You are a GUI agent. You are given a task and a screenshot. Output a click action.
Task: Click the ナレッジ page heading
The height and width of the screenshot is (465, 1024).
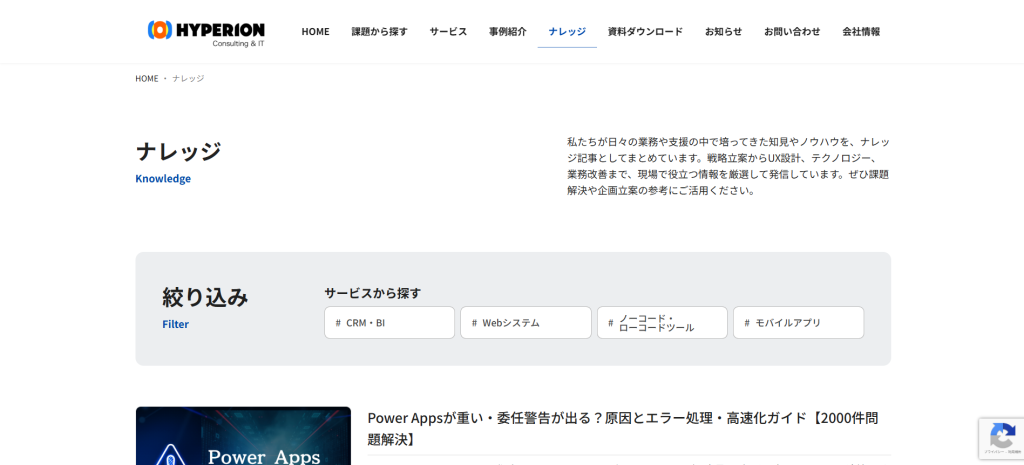[178, 151]
